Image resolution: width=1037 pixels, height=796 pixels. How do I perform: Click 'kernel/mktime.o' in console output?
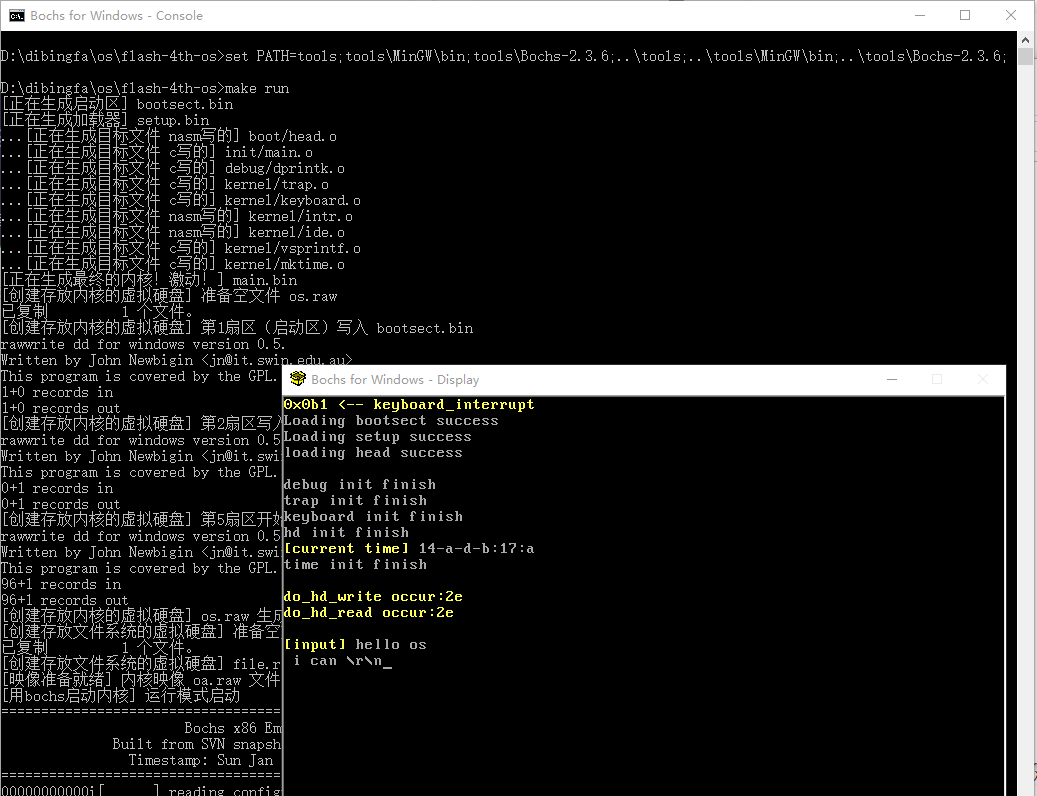click(x=284, y=264)
